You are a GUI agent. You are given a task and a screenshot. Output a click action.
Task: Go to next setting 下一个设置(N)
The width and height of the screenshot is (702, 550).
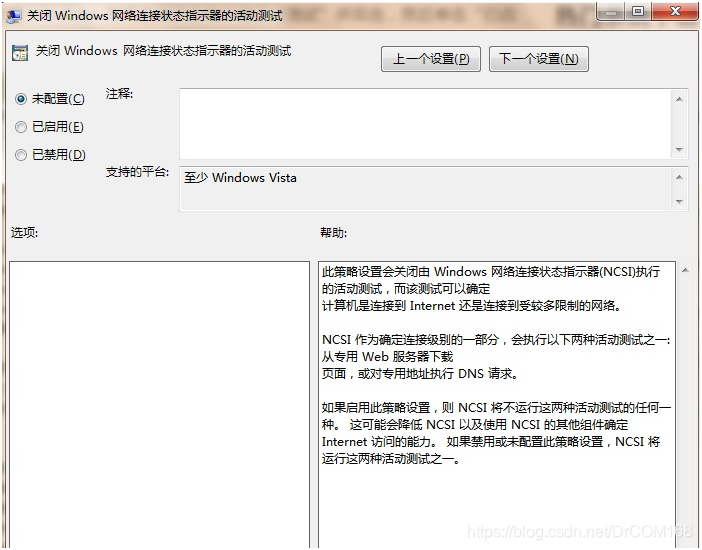pos(539,59)
